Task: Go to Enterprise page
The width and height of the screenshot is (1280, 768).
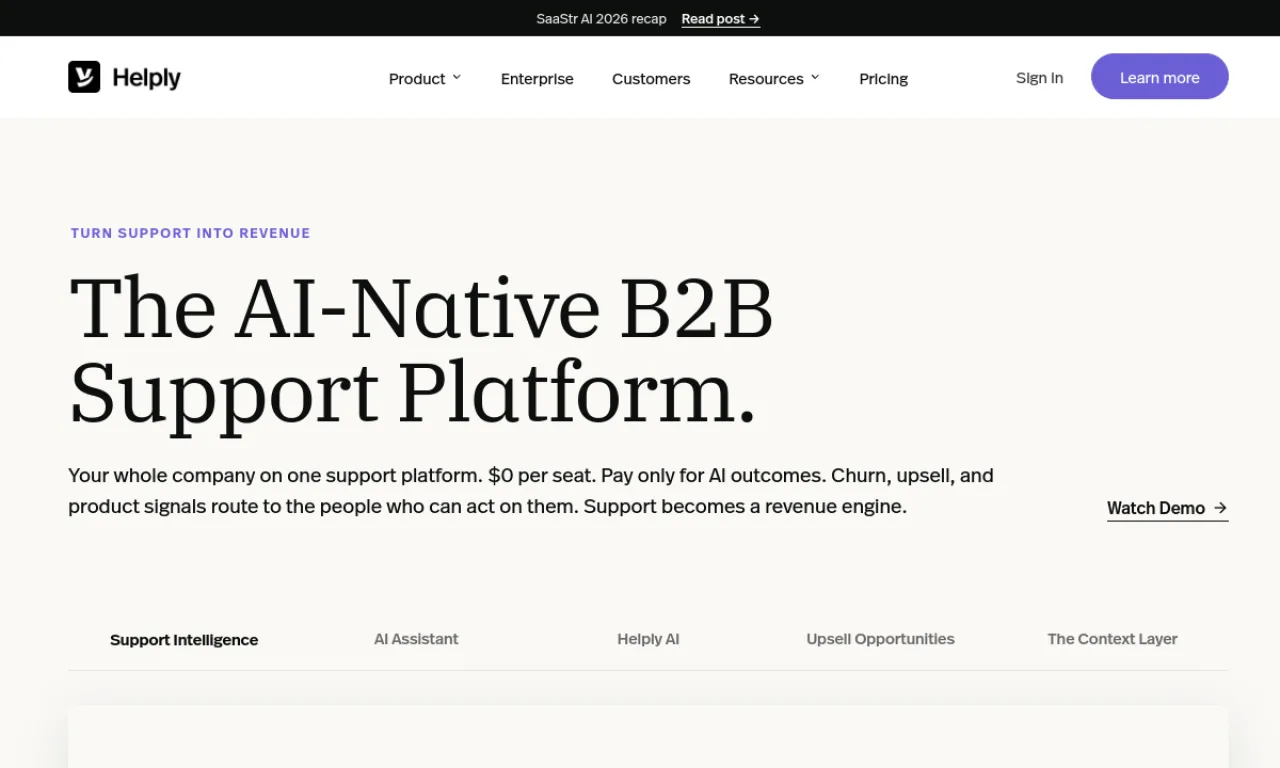Action: pyautogui.click(x=537, y=79)
